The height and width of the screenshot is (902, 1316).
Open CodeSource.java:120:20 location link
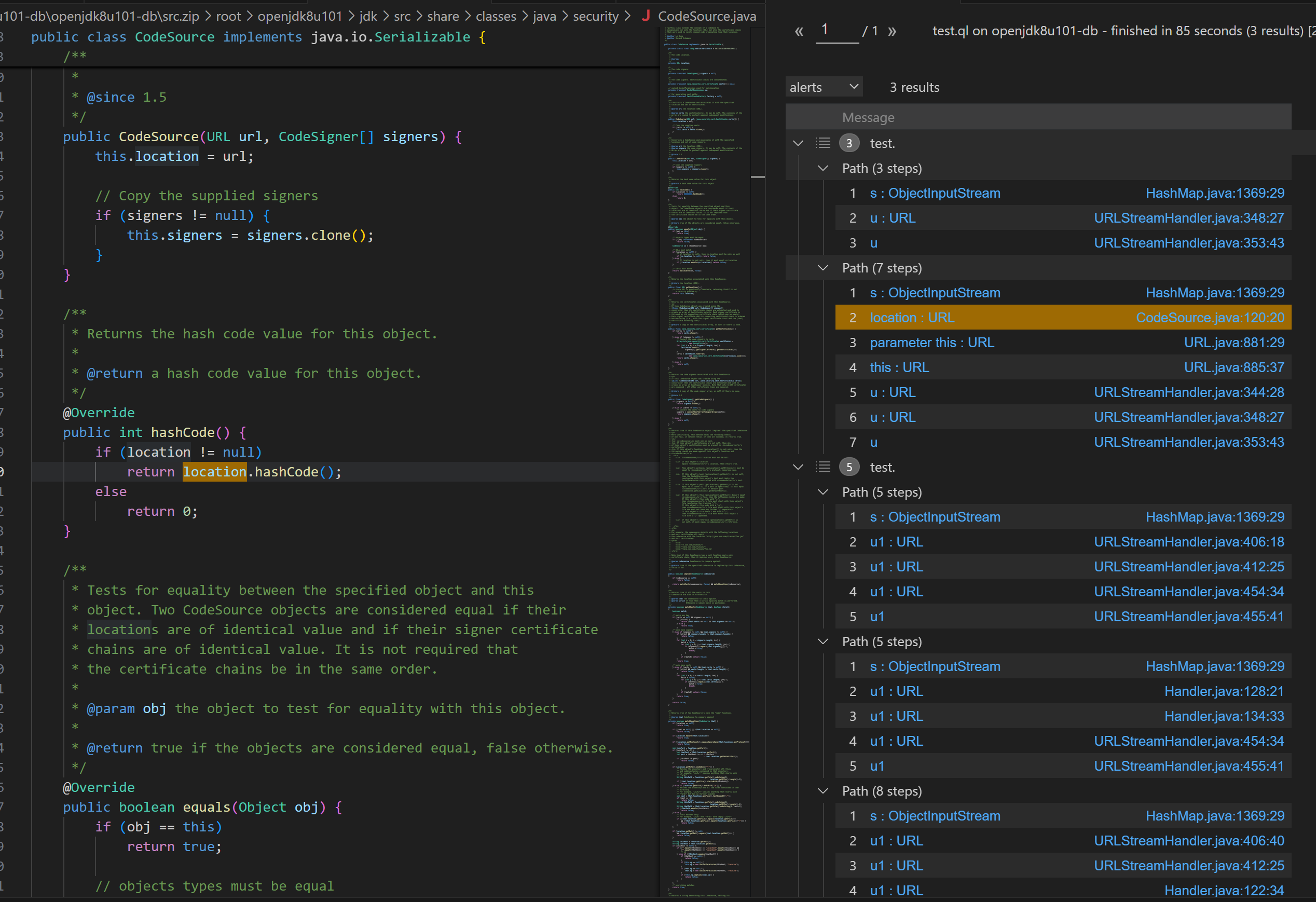pyautogui.click(x=1210, y=318)
